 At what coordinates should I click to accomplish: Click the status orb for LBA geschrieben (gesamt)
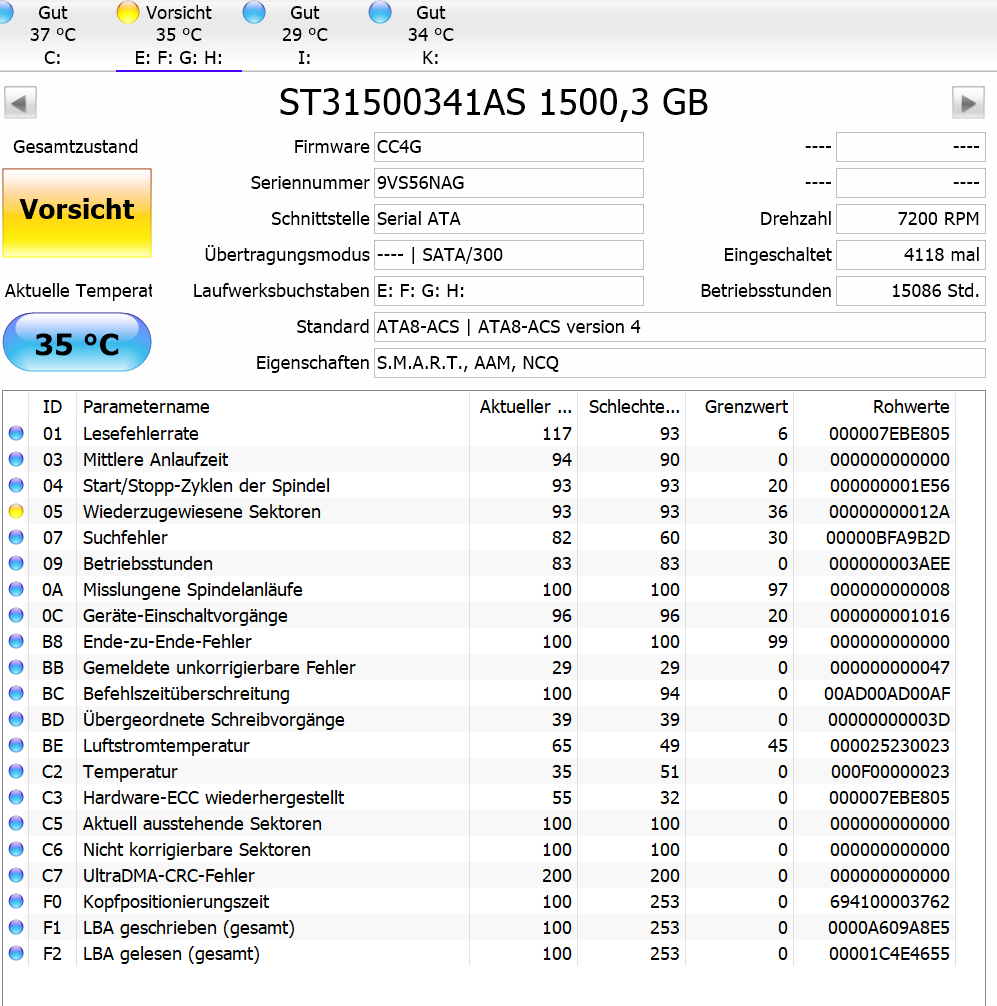(x=16, y=927)
